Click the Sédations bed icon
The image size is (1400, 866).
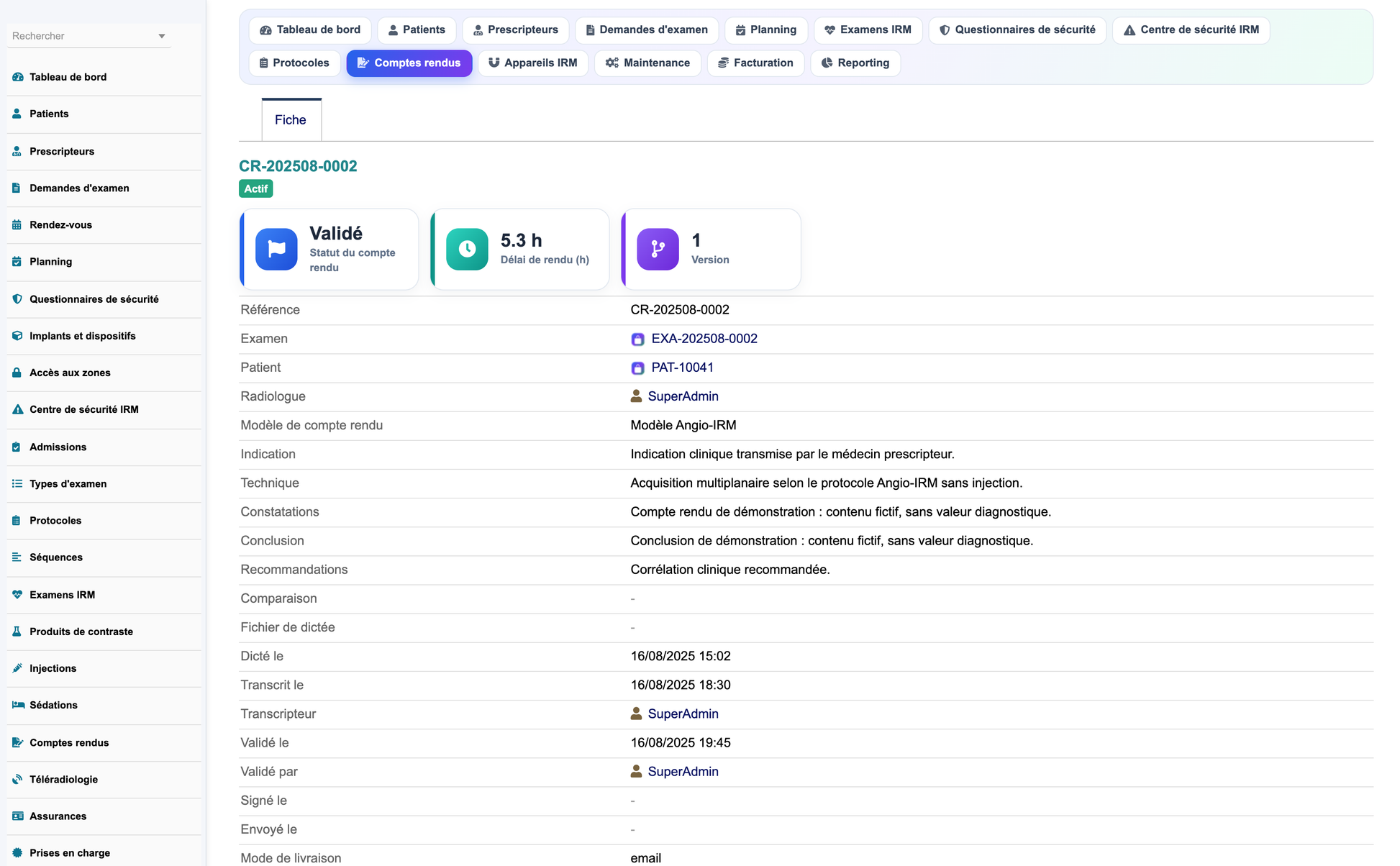pyautogui.click(x=18, y=705)
